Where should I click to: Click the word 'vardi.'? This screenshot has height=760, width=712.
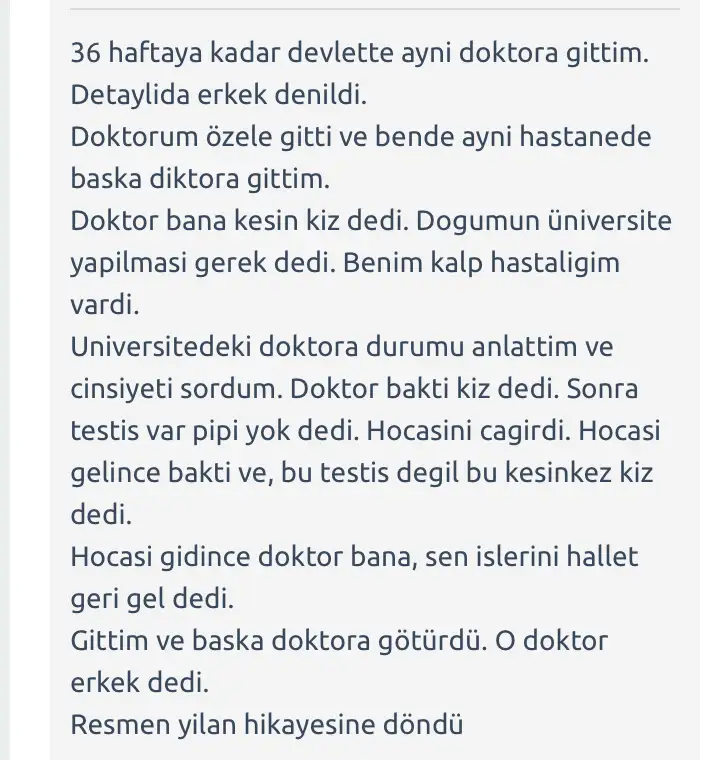(105, 305)
